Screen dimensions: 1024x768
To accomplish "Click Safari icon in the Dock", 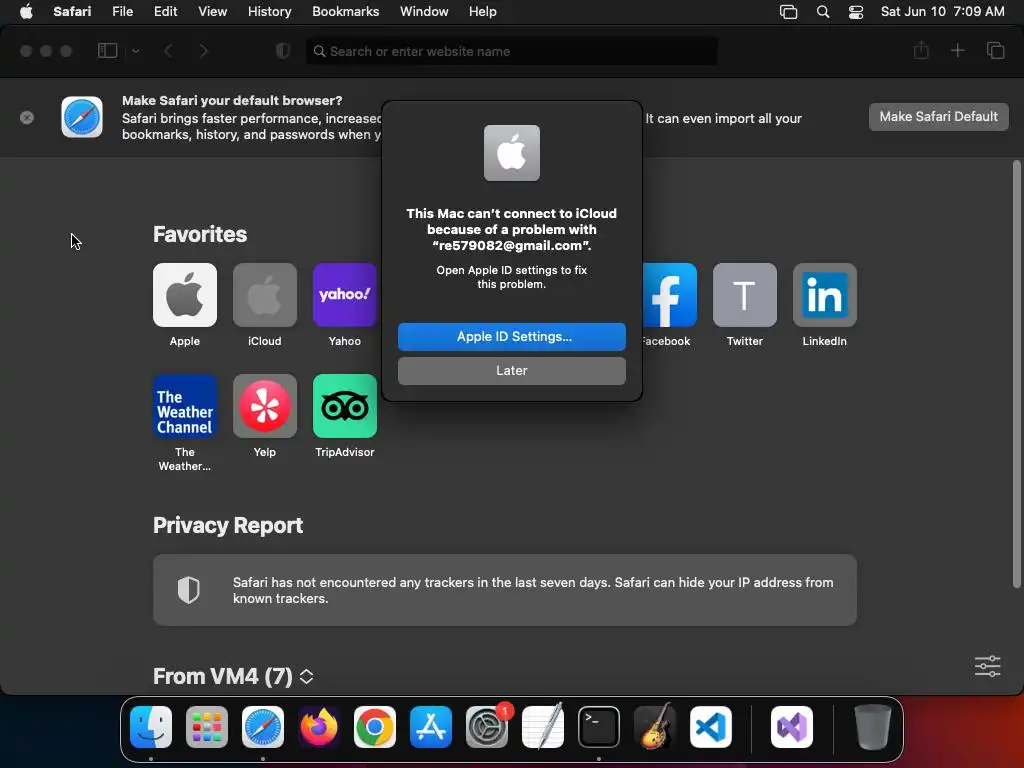I will [263, 727].
